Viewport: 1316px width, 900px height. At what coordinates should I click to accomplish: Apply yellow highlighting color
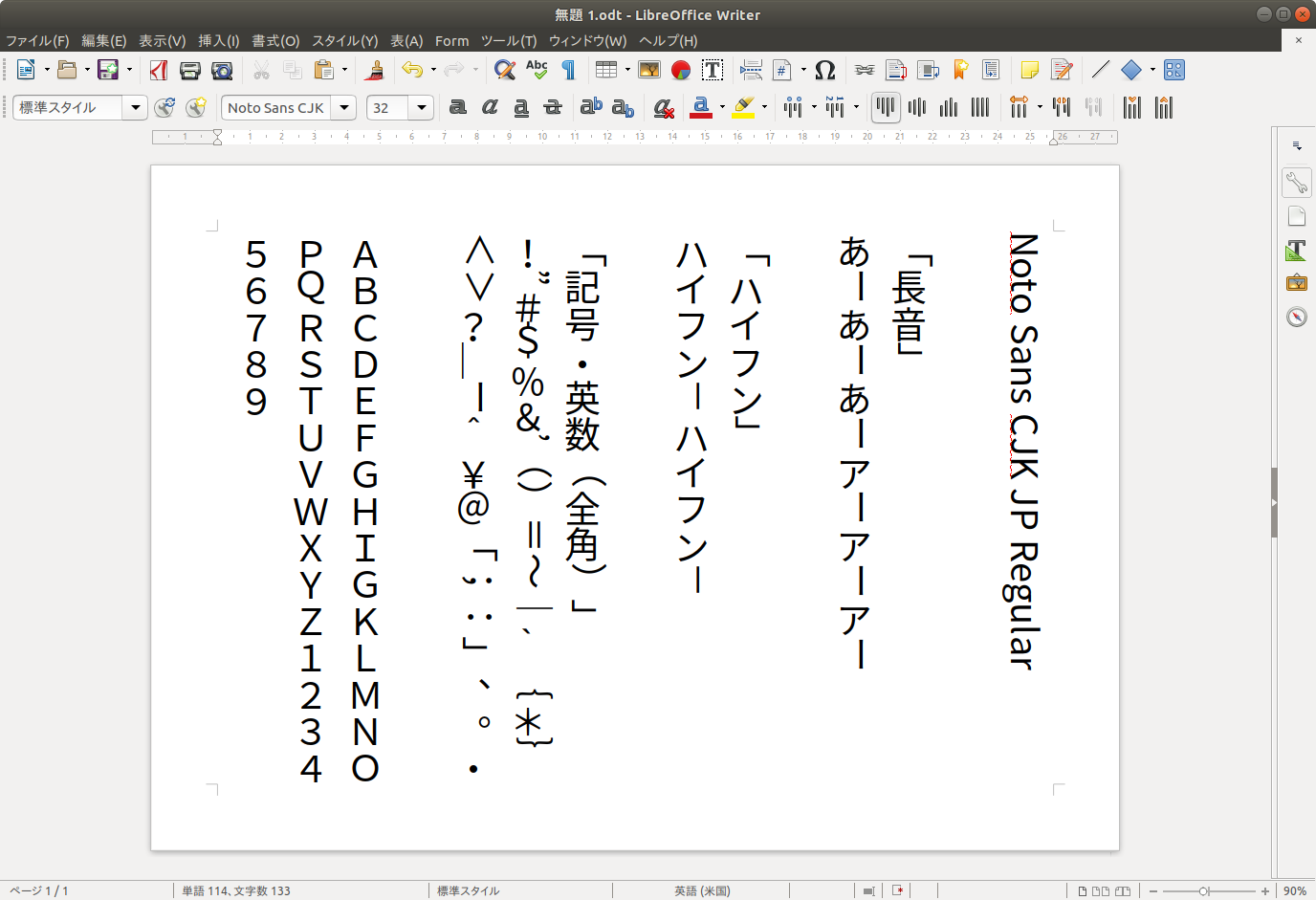tap(743, 107)
